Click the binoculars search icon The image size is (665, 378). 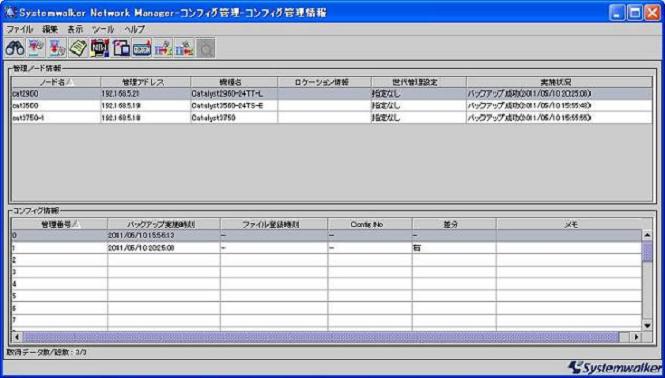coord(14,48)
